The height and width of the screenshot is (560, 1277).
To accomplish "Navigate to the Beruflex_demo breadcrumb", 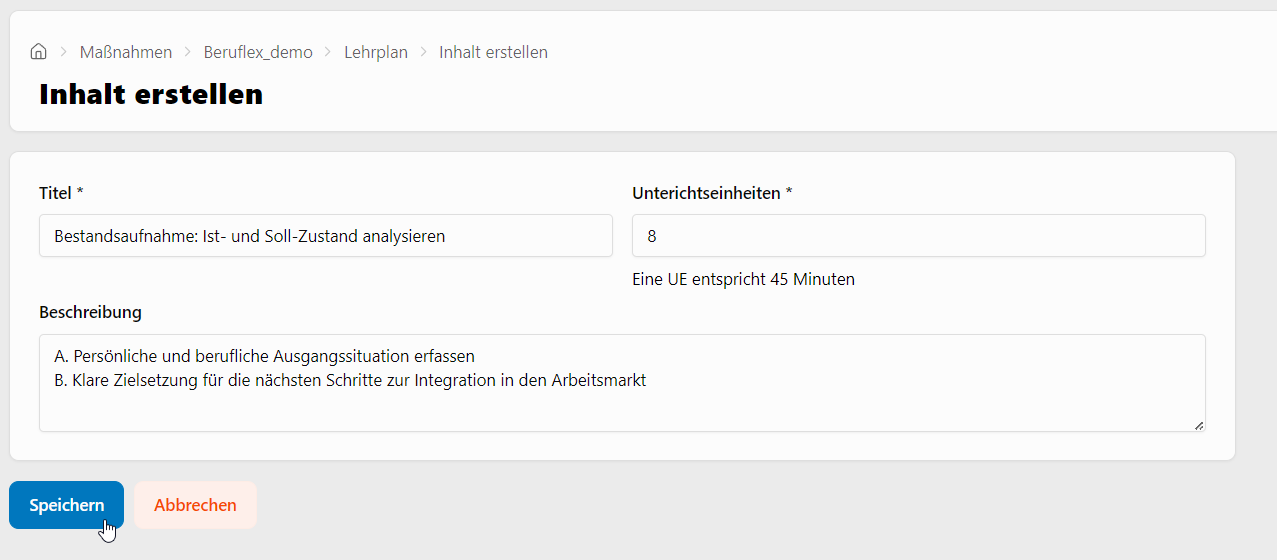I will tap(258, 52).
